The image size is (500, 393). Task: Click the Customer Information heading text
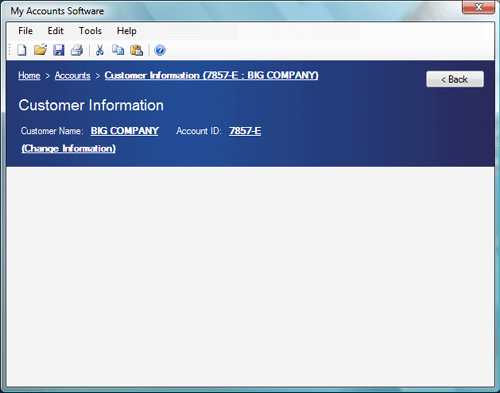pyautogui.click(x=91, y=105)
